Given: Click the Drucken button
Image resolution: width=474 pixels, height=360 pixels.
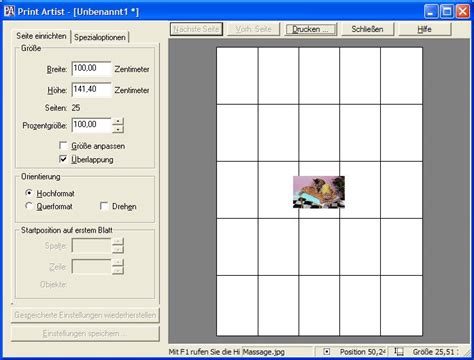Looking at the screenshot, I should 311,29.
